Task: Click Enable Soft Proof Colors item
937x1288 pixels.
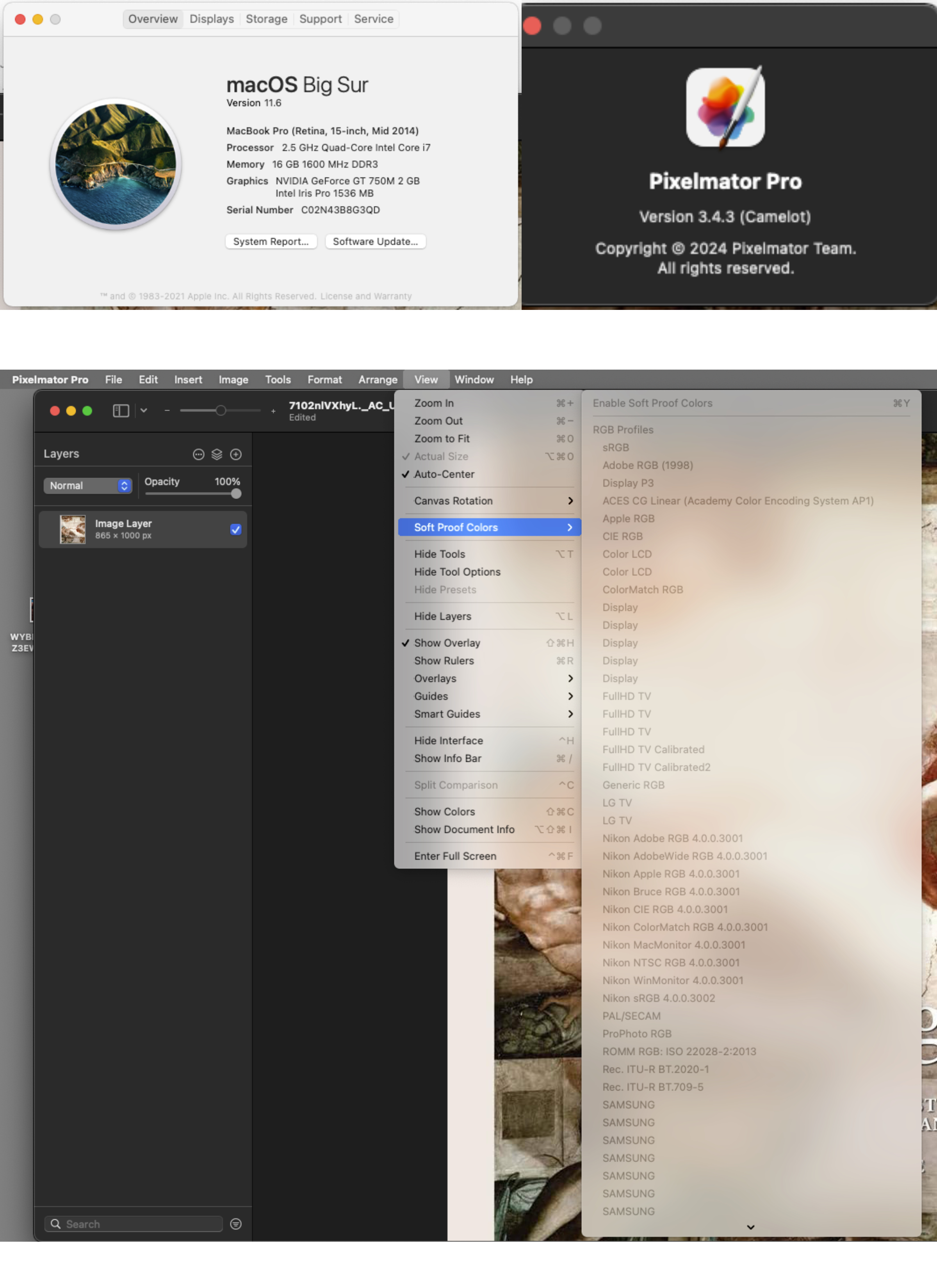Action: (751, 403)
